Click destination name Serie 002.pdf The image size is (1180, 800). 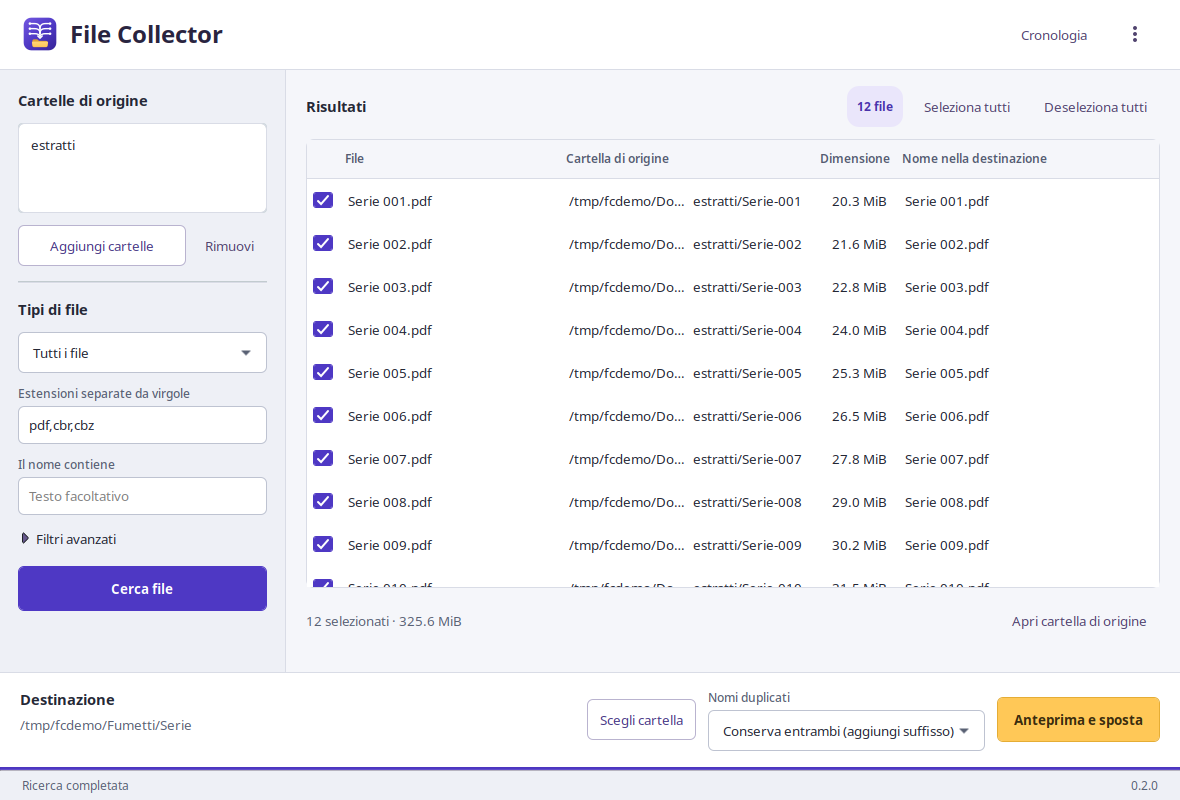[947, 244]
